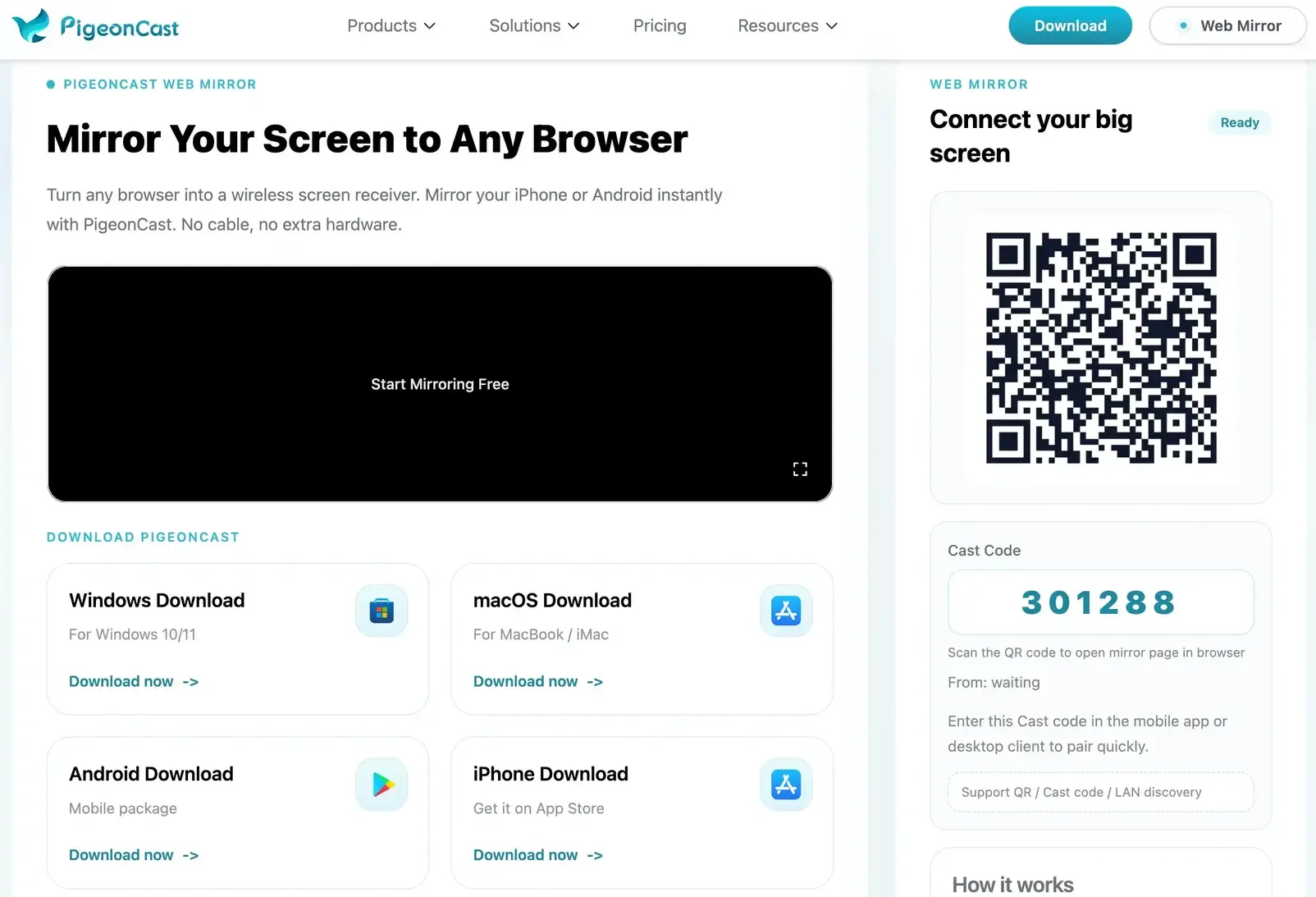Click Download now under iPhone Download
Viewport: 1316px width, 897px height.
(538, 855)
